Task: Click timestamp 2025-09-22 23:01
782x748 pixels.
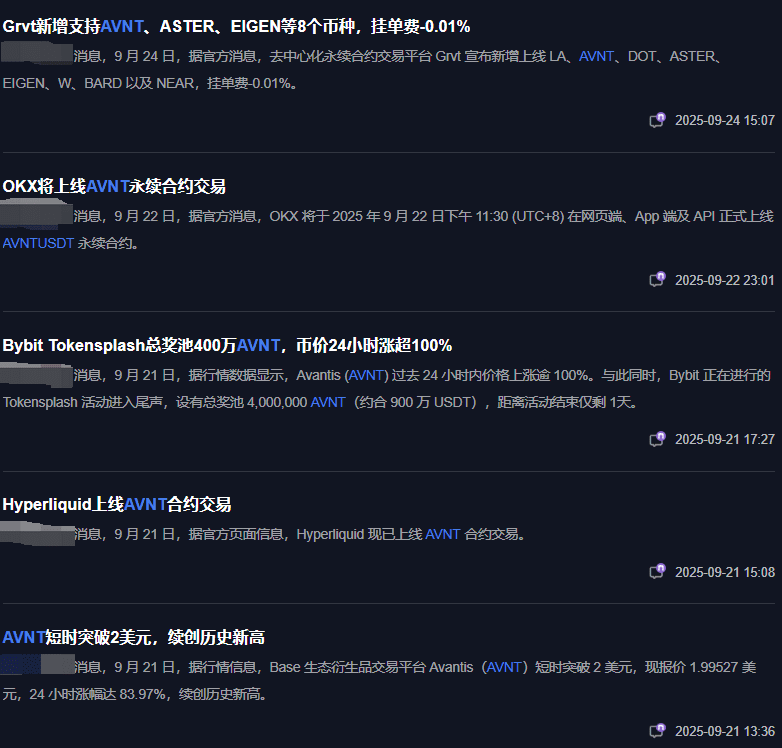Action: (x=725, y=280)
